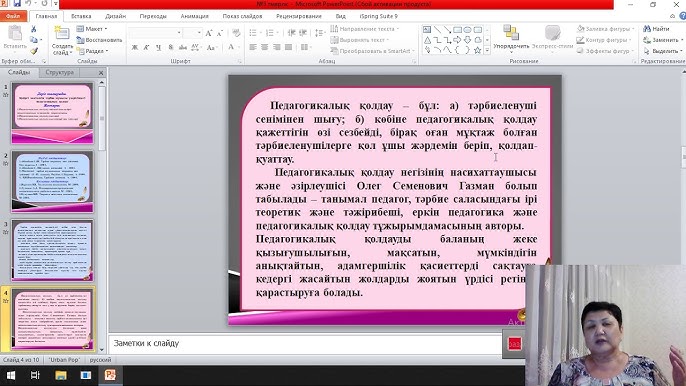Open Направление текста dropdown

(x=364, y=29)
